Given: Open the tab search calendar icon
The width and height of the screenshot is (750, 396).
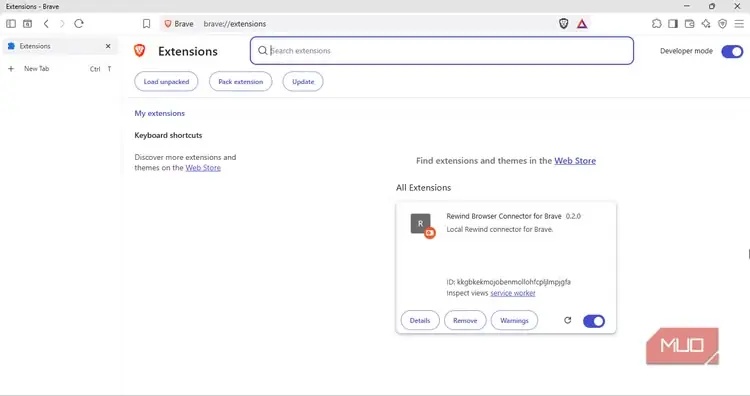Looking at the screenshot, I should [x=28, y=23].
